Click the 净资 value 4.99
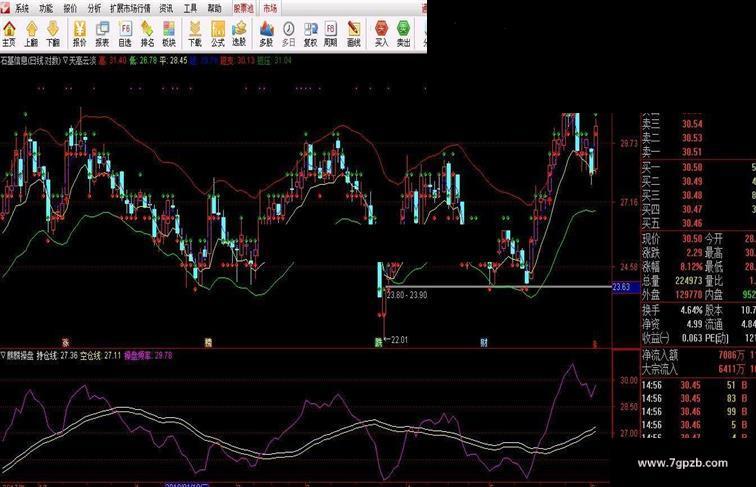This screenshot has height=487, width=756. point(694,324)
